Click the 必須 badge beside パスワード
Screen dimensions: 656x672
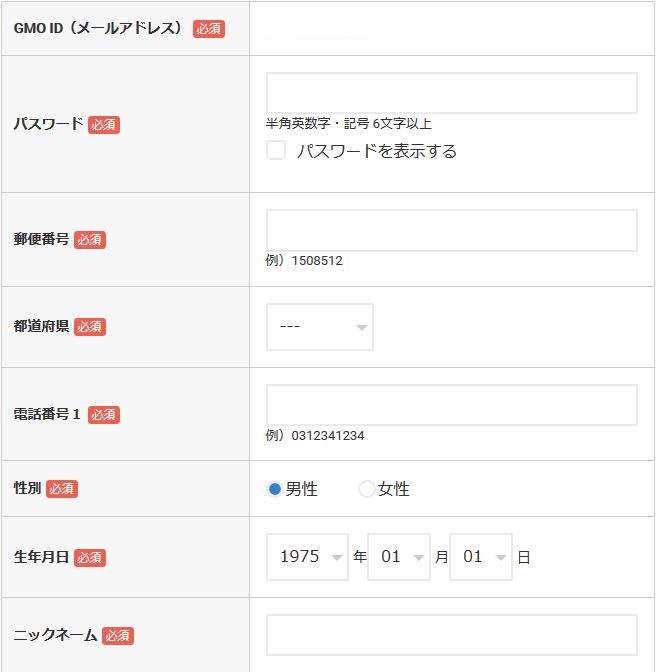[x=104, y=125]
